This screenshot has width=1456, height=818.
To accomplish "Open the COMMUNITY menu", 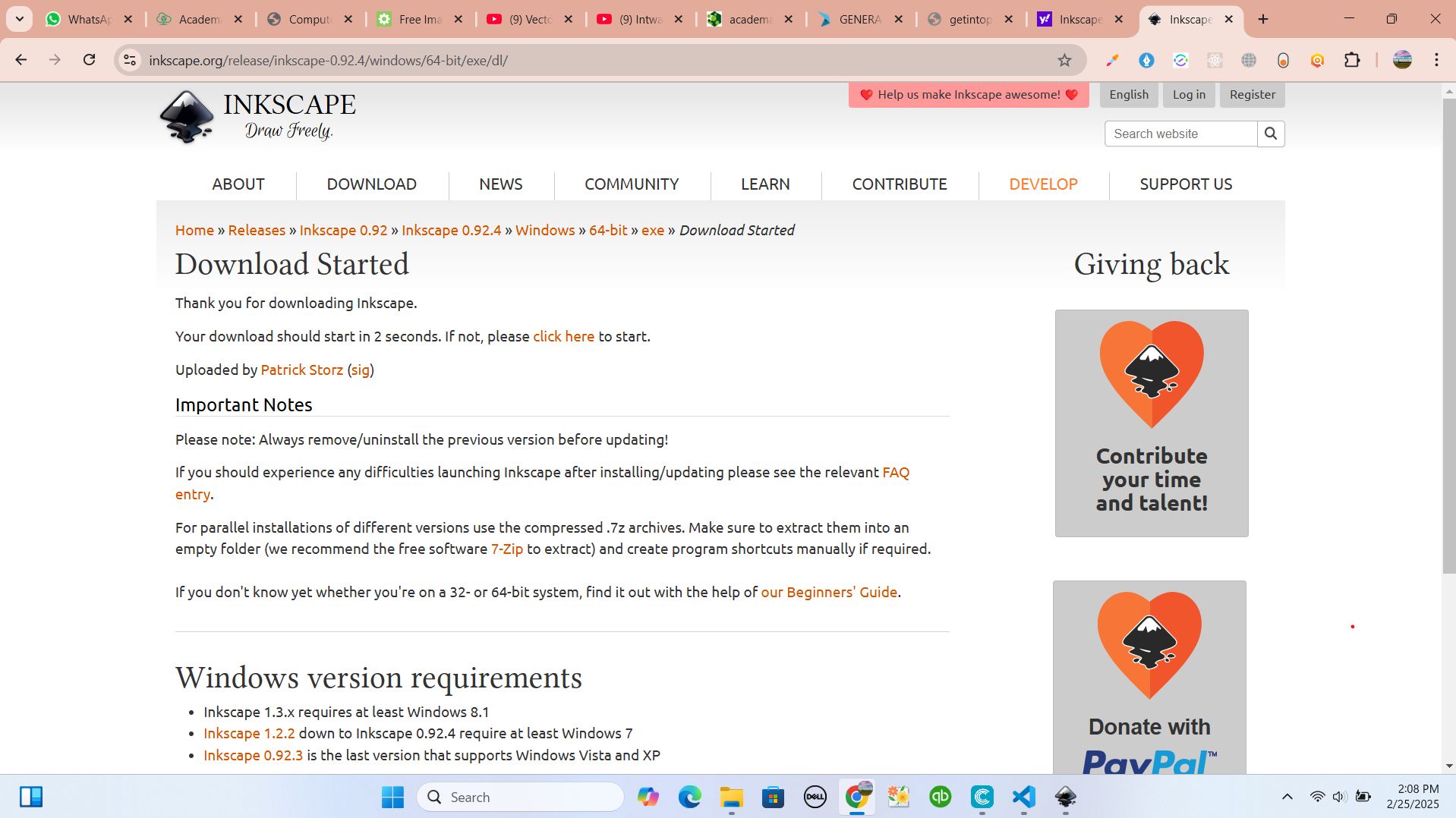I will tap(632, 184).
